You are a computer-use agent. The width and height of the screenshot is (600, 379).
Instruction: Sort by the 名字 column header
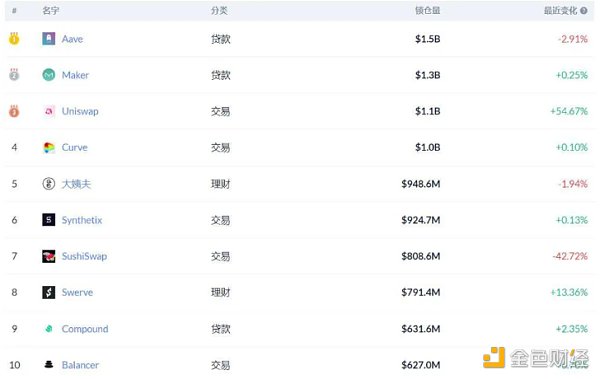tap(51, 11)
